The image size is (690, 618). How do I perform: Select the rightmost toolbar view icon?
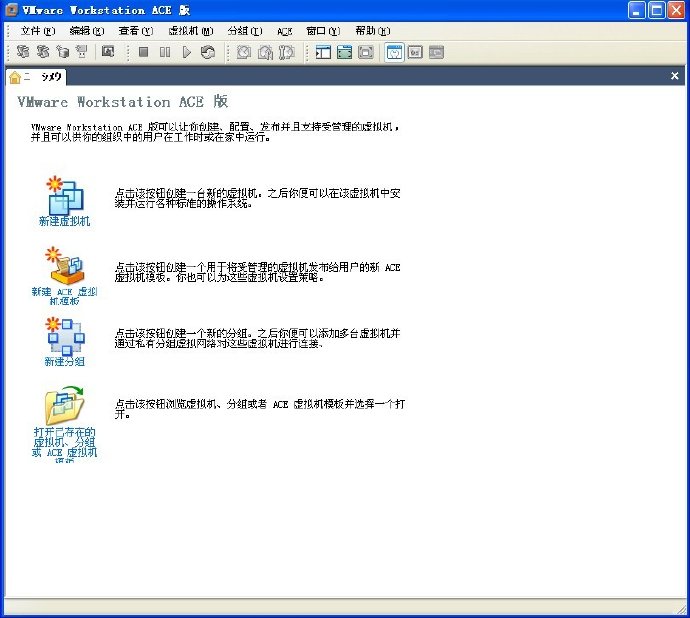[436, 52]
